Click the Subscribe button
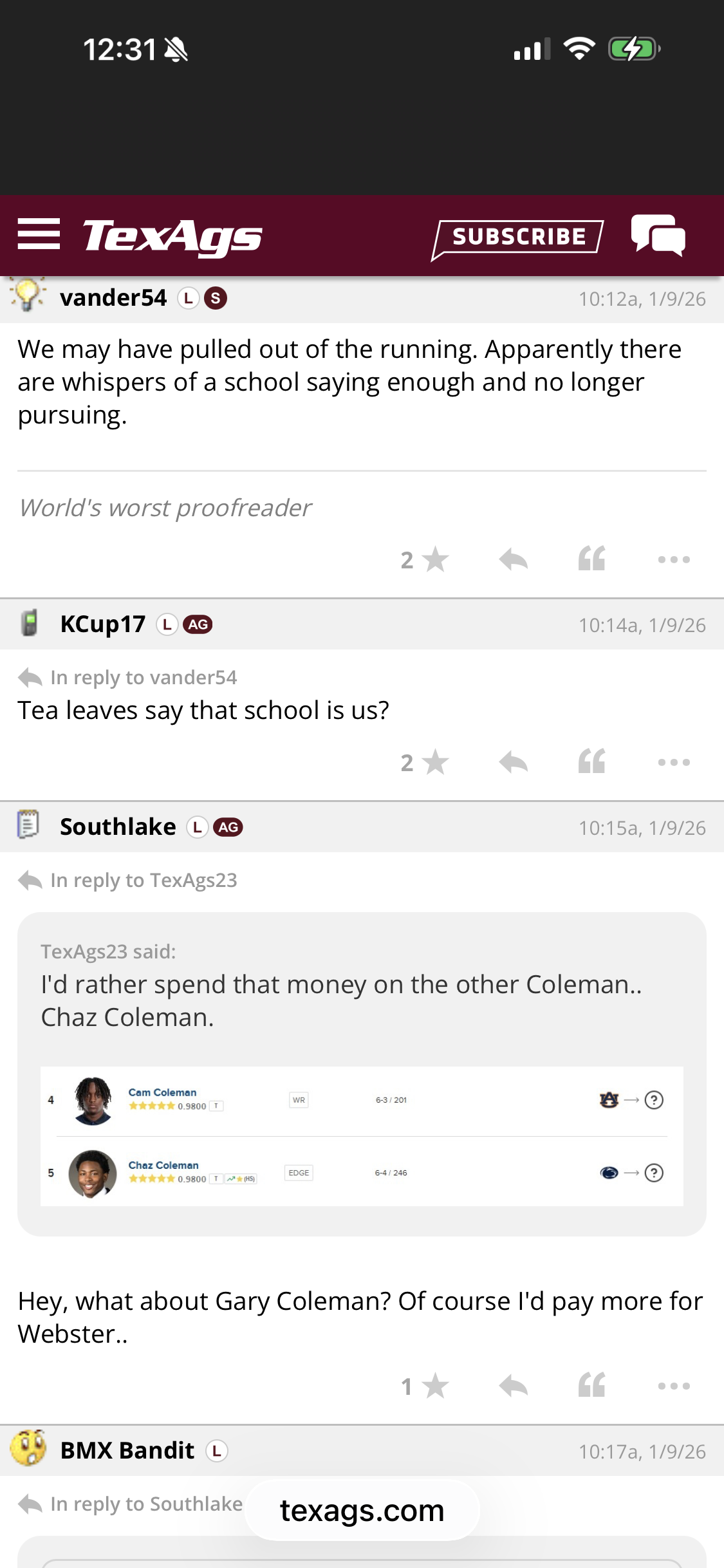The height and width of the screenshot is (1568, 724). 518,237
